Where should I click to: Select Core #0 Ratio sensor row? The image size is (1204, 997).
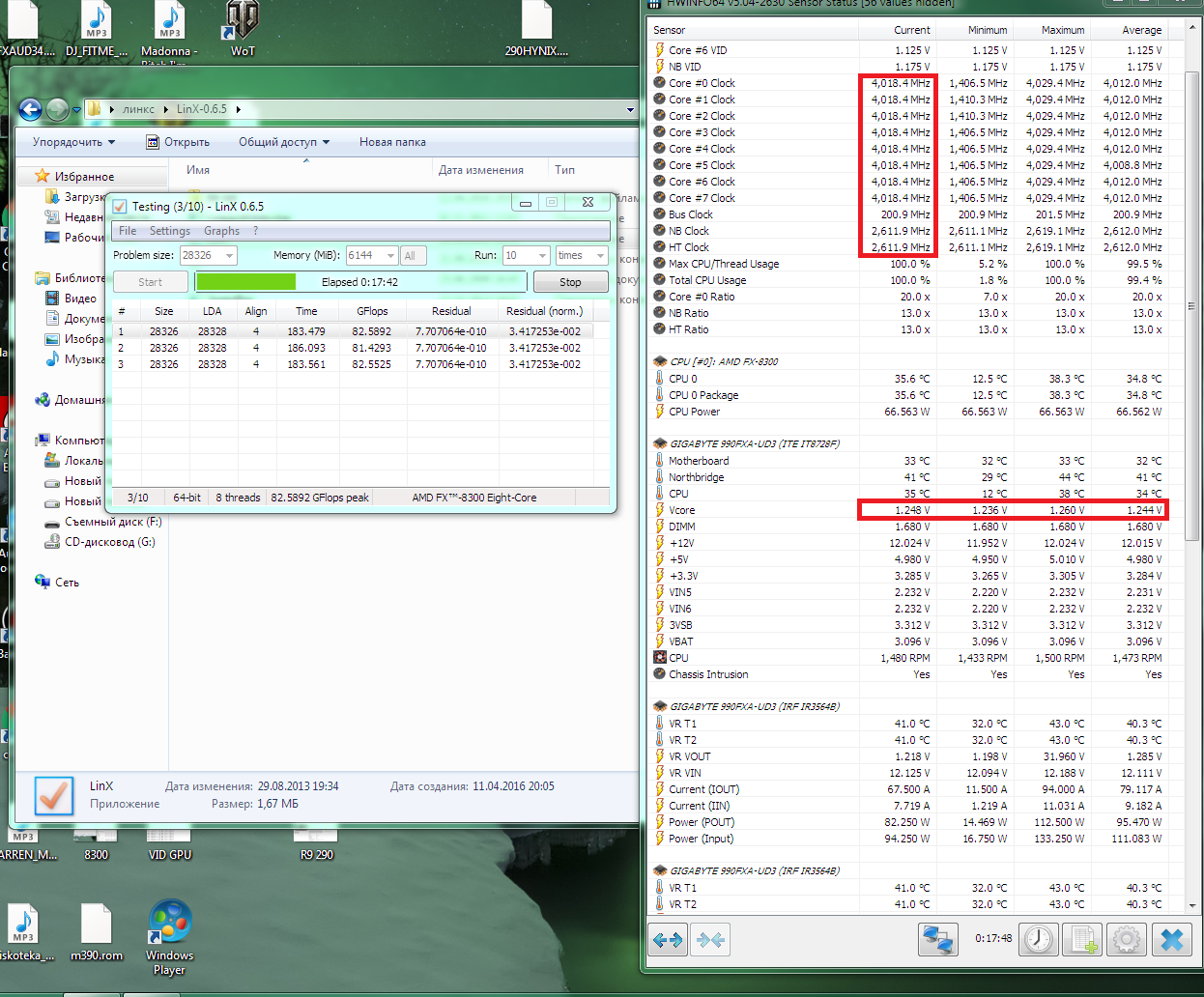click(908, 297)
